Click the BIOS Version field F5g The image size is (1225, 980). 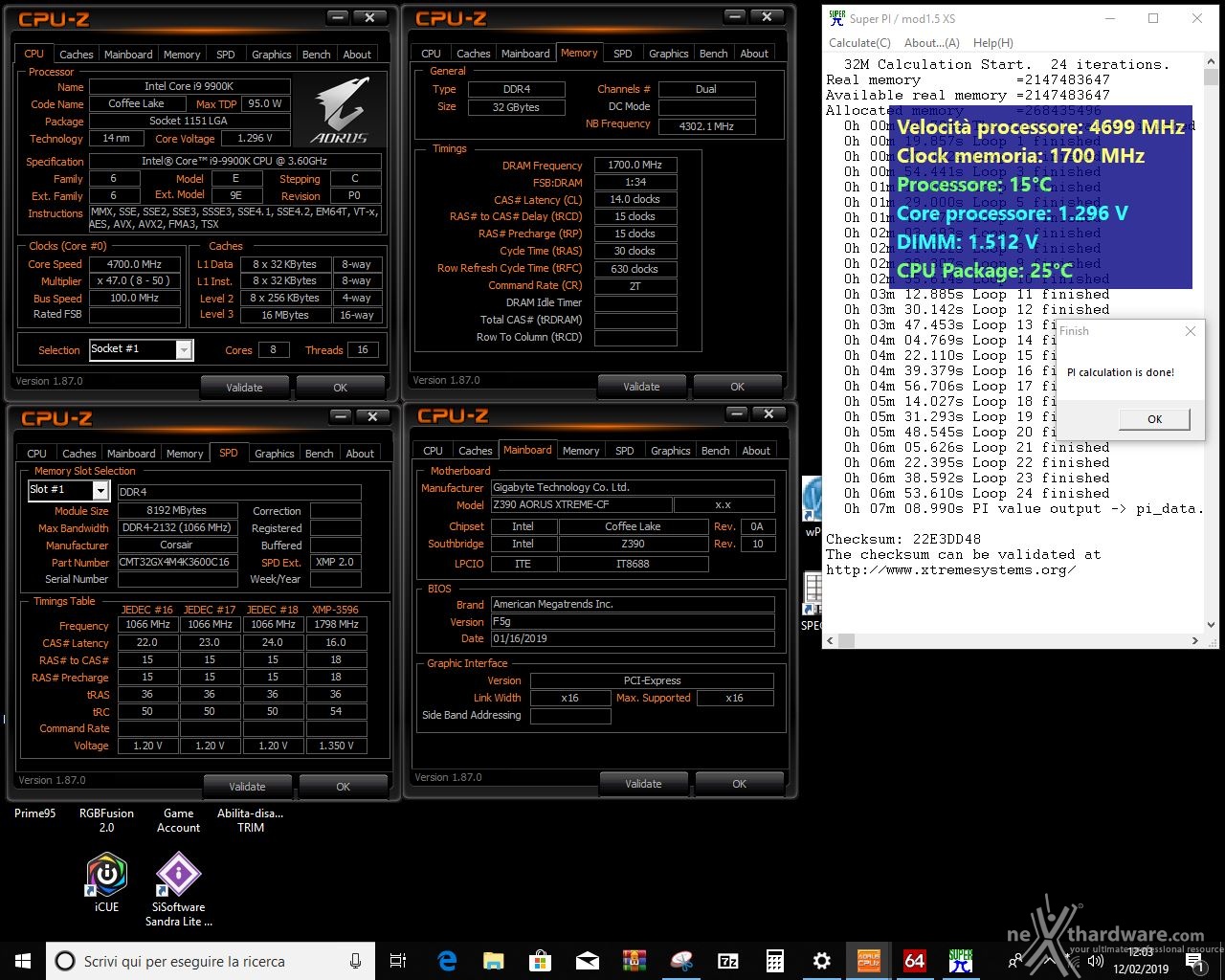633,622
